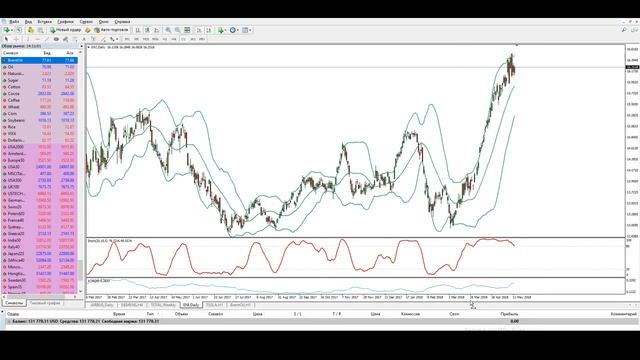This screenshot has height=360, width=640.
Task: Open the Файл menu
Action: click(x=14, y=22)
